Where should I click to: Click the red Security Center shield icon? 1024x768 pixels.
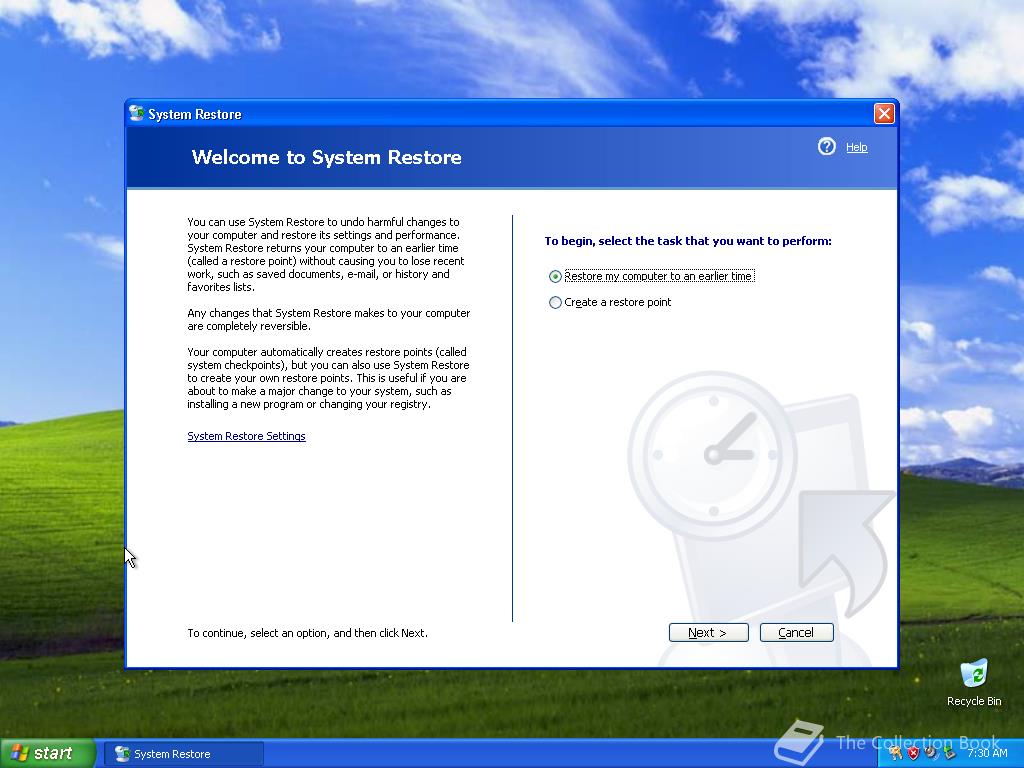[x=914, y=753]
